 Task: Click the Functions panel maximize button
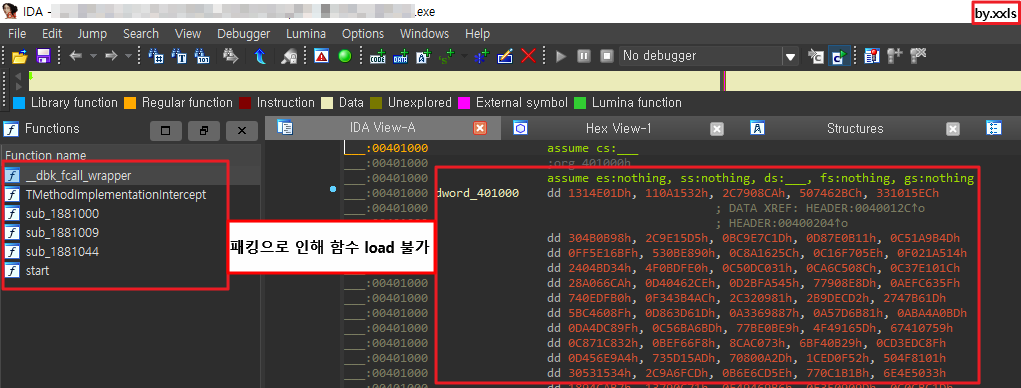coord(165,131)
